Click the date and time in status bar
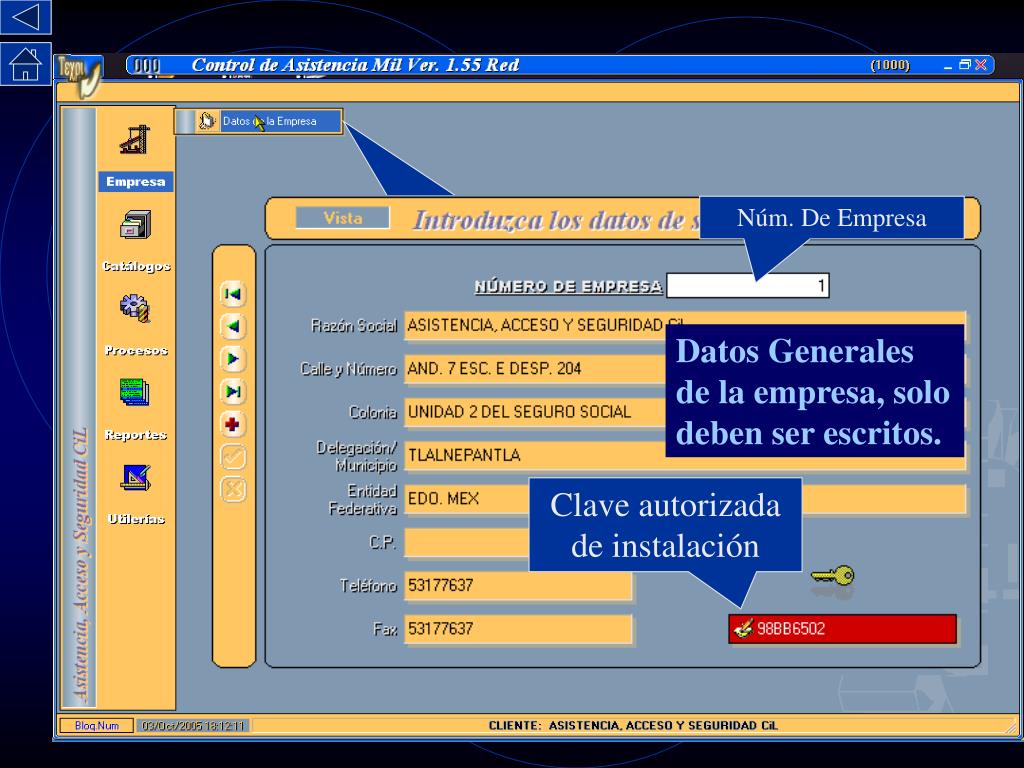This screenshot has height=768, width=1024. coord(193,726)
